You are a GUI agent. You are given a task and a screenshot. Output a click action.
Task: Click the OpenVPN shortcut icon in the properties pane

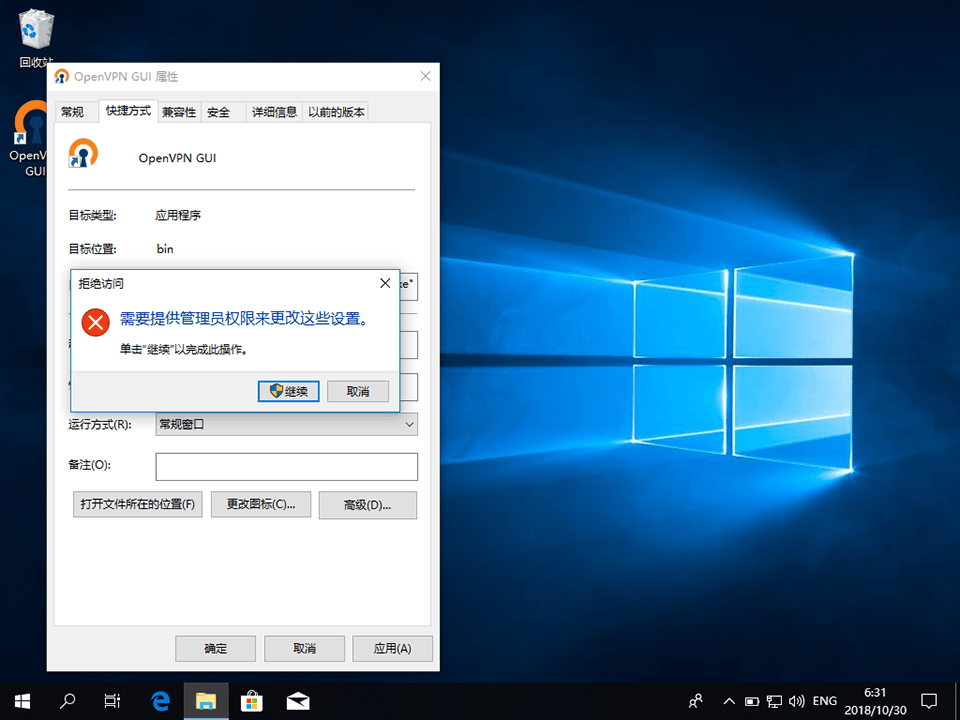(x=83, y=153)
